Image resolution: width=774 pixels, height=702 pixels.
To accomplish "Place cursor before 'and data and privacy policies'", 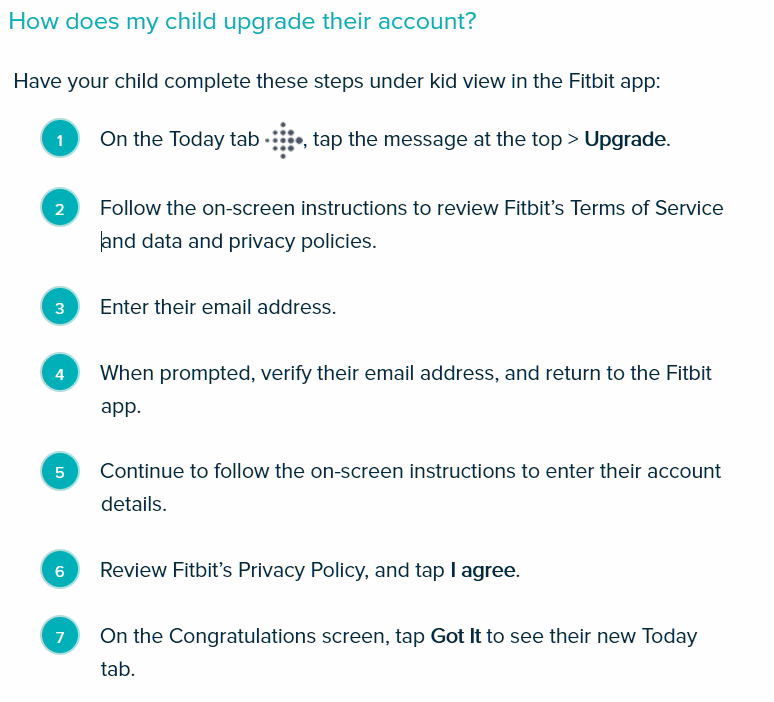I will pyautogui.click(x=101, y=241).
